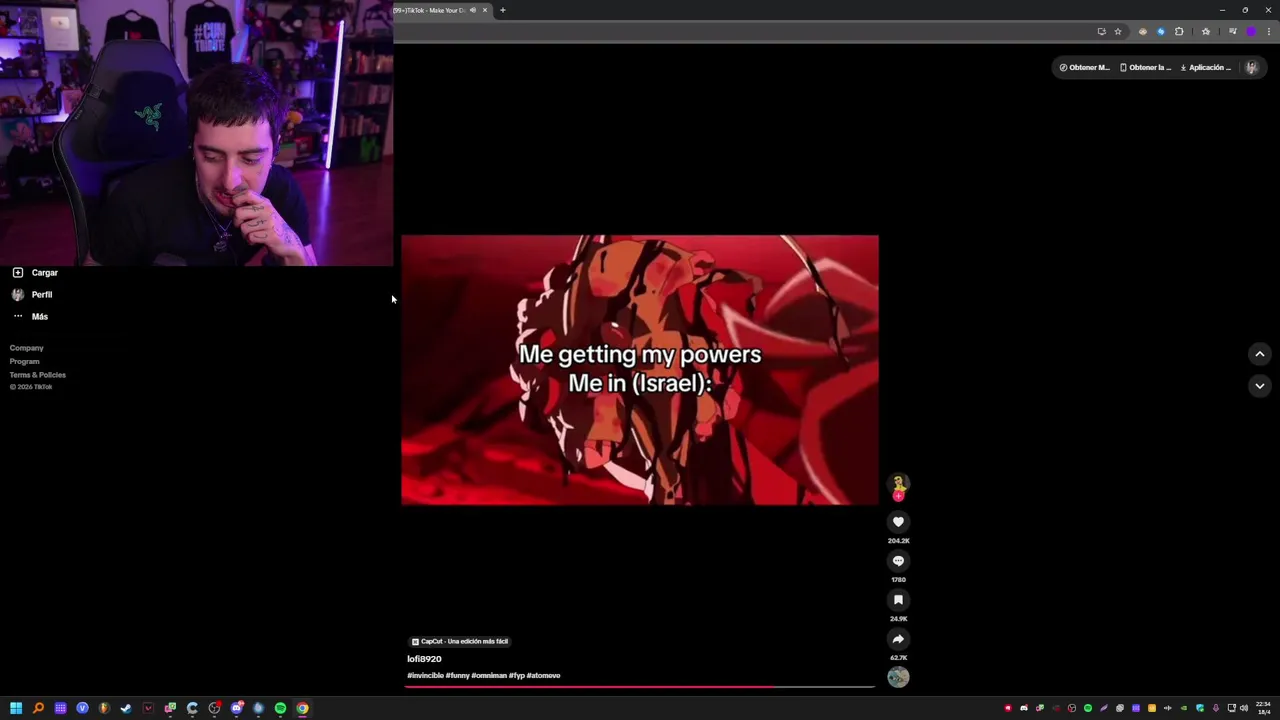The height and width of the screenshot is (720, 1280).
Task: Open creator avatar above the like button
Action: tap(898, 483)
